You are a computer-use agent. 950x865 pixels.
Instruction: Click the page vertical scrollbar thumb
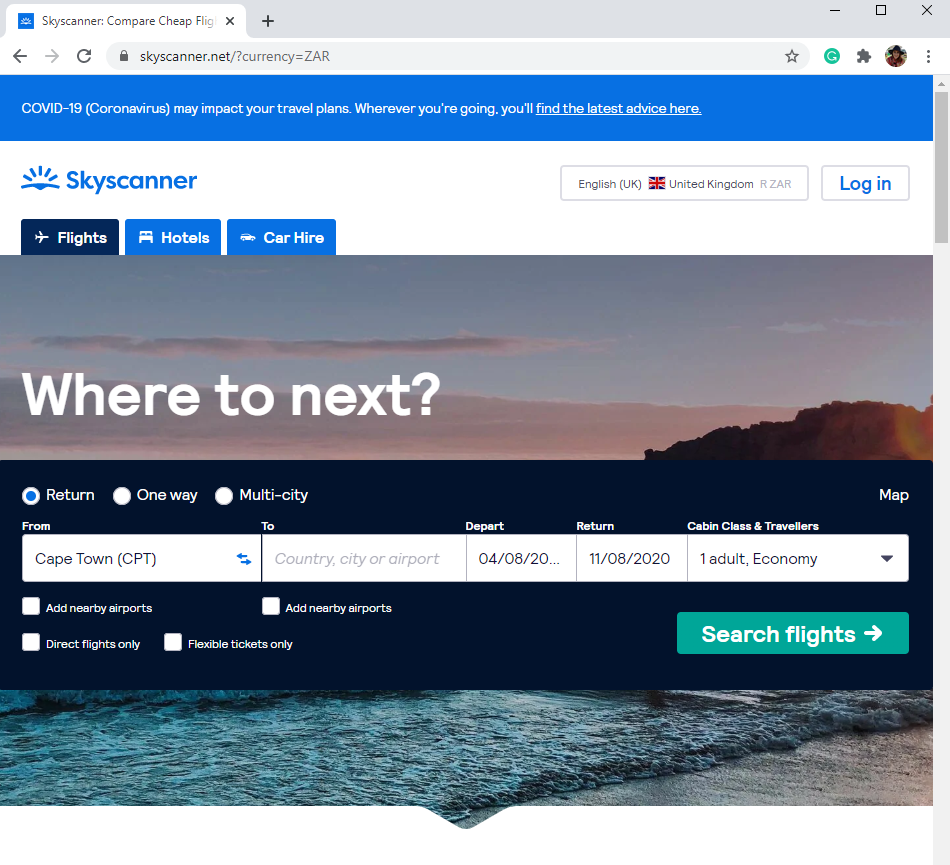pos(941,167)
